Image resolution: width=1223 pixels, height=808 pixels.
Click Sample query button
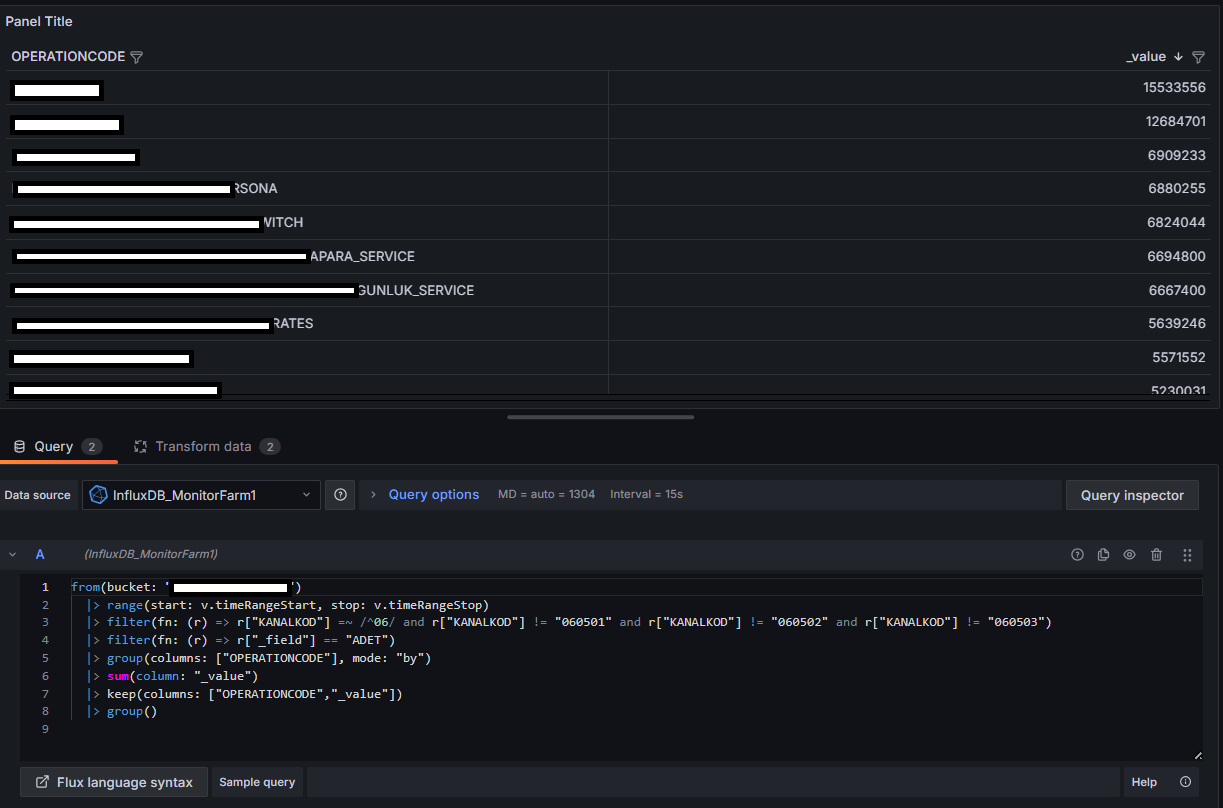(x=257, y=782)
